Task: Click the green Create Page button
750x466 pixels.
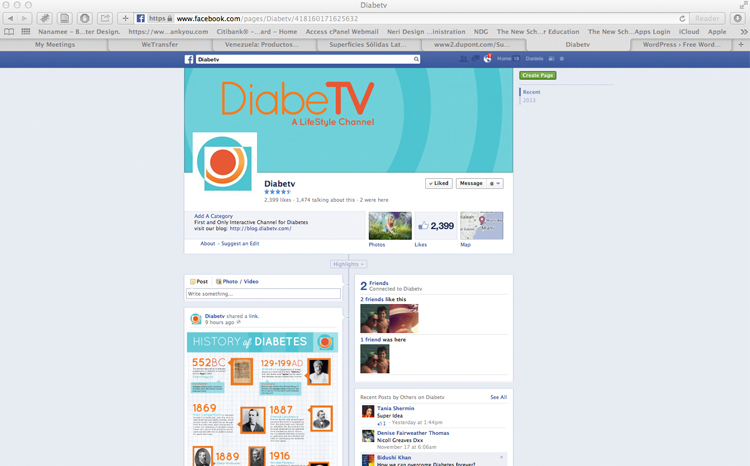Action: [x=538, y=75]
